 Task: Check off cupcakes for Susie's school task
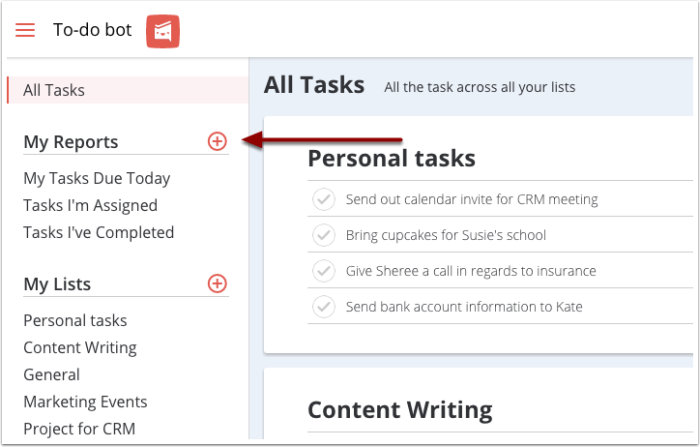point(324,235)
